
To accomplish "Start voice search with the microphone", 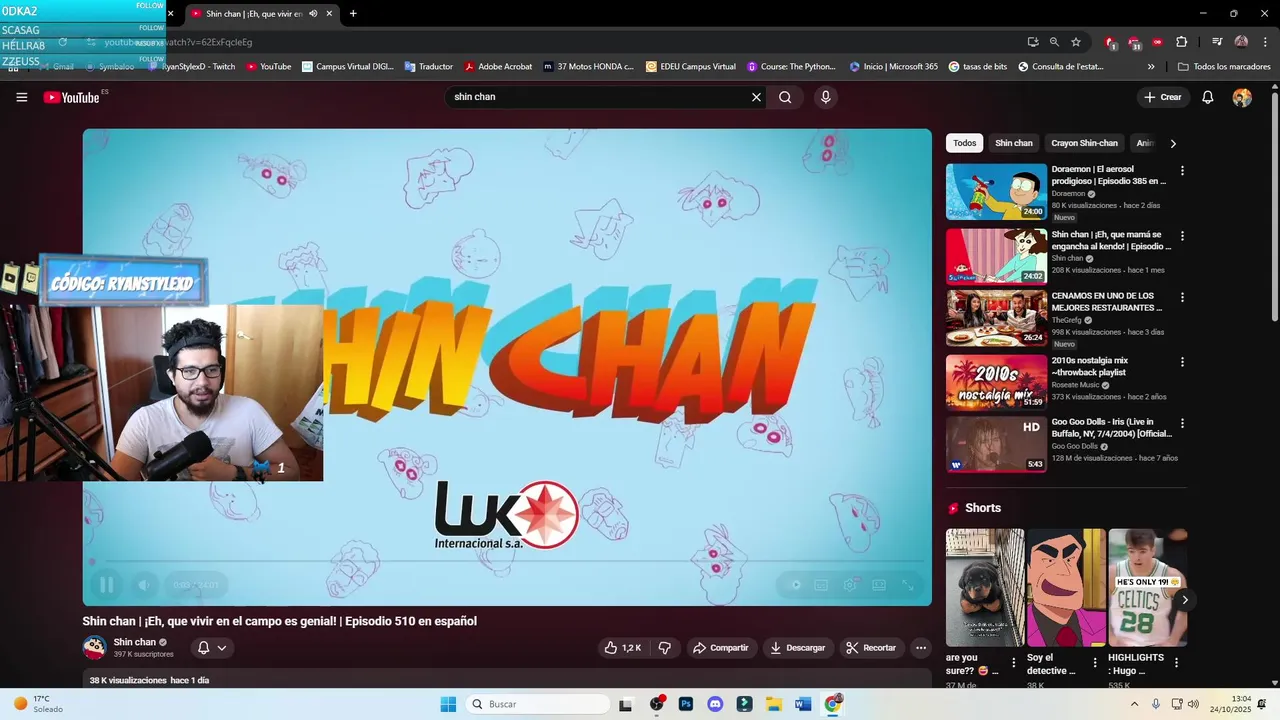I will [x=825, y=97].
